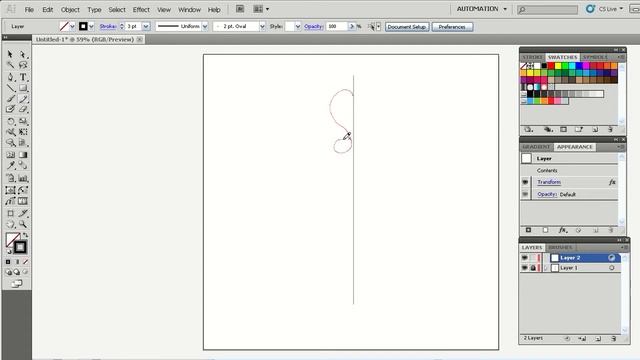Select the Artboard tool

point(10,213)
